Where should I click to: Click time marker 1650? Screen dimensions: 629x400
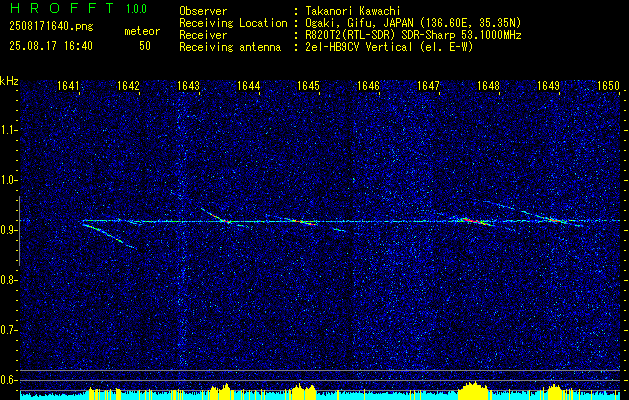point(609,85)
